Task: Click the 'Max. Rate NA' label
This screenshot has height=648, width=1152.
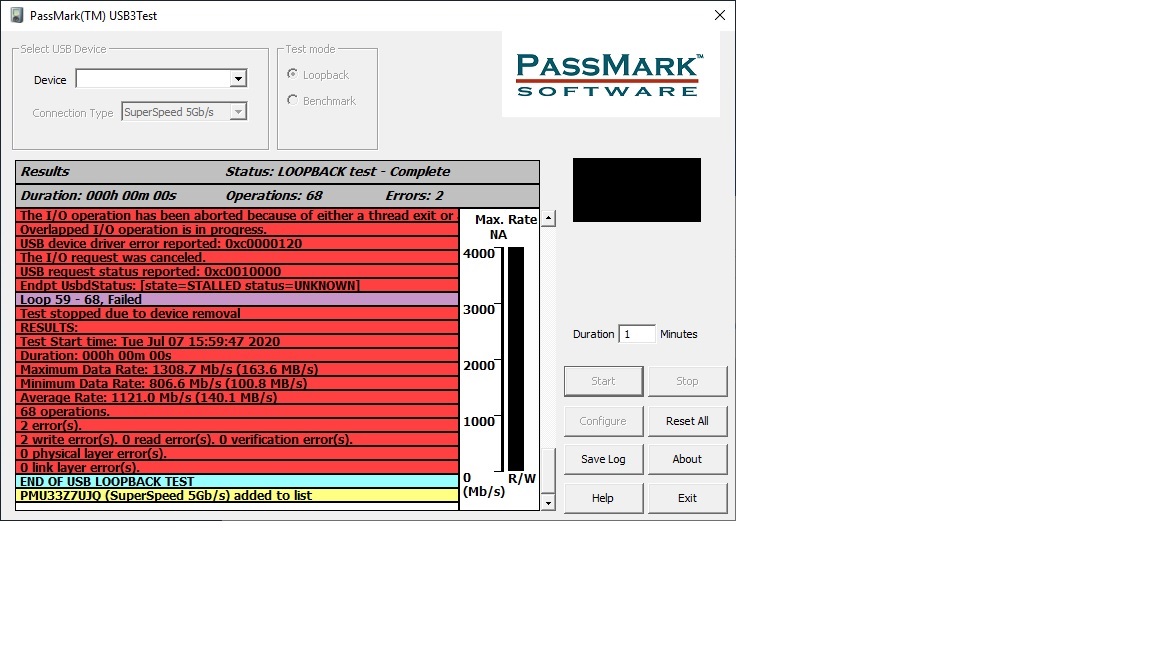Action: 505,227
